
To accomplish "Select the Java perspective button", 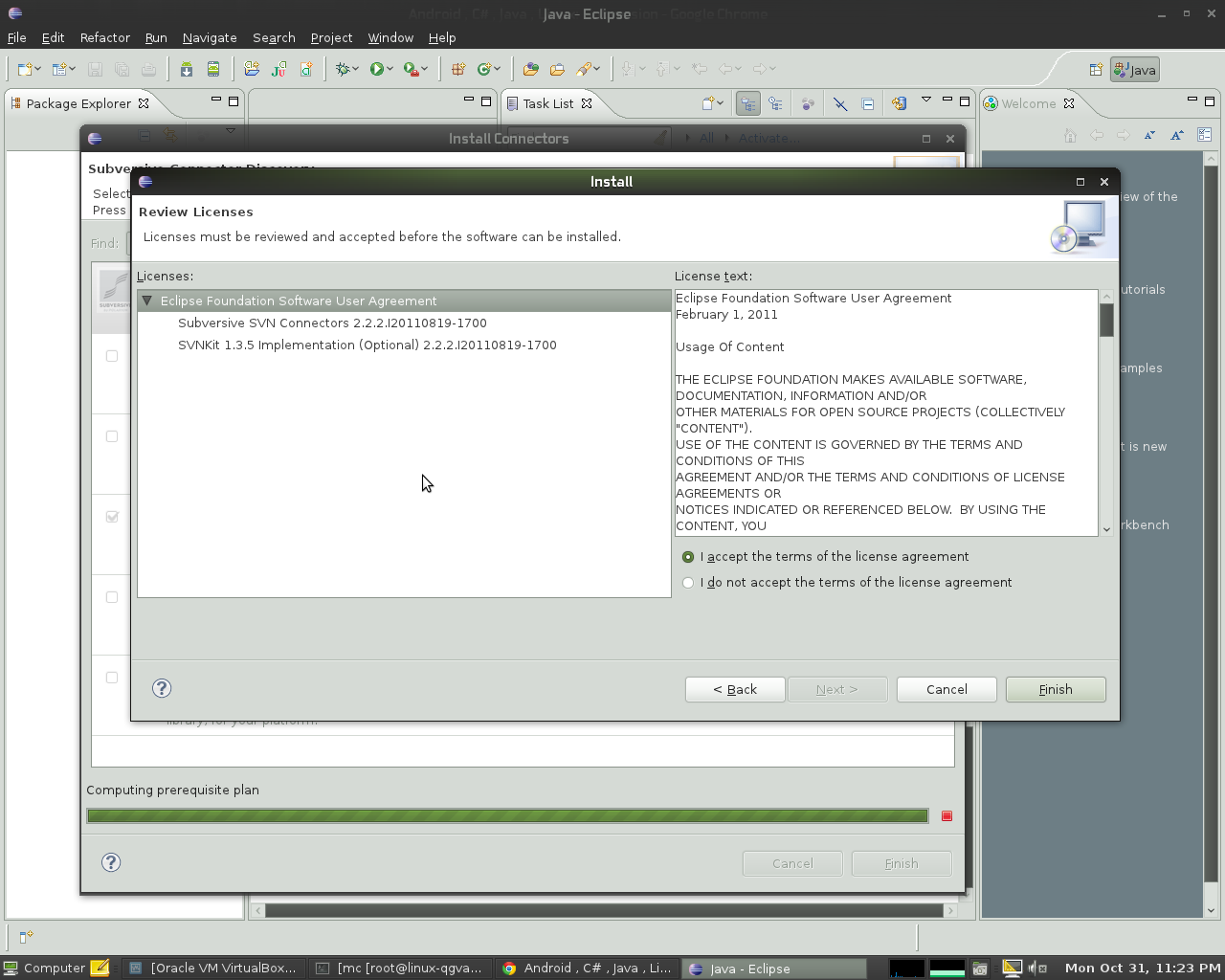I will 1135,70.
